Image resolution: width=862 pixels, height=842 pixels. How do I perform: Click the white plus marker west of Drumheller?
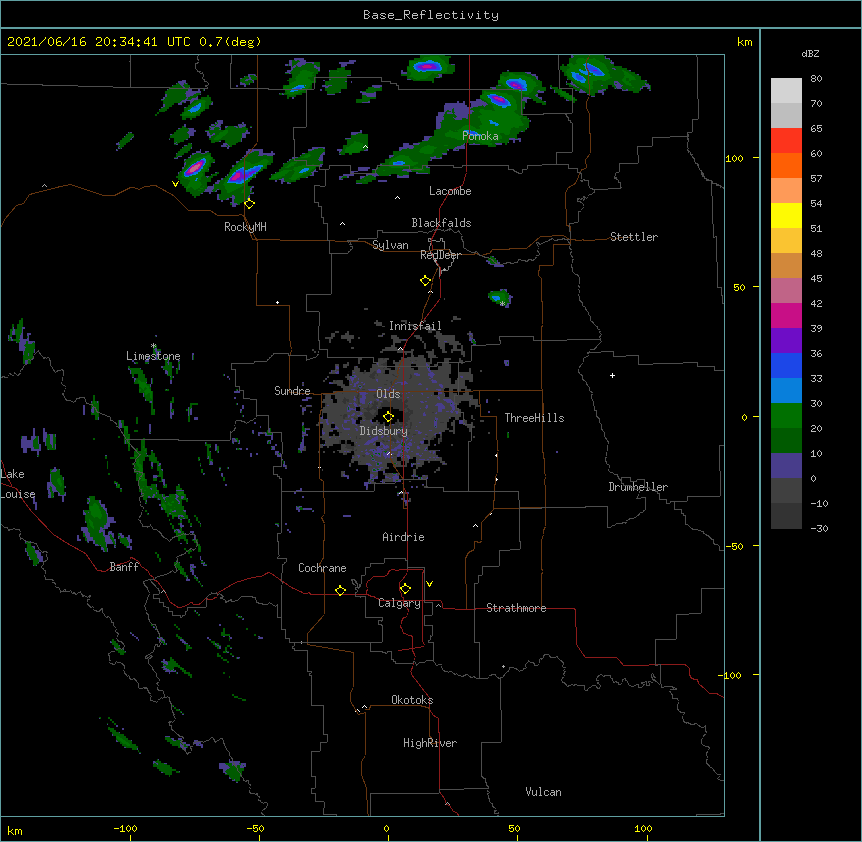pos(612,375)
